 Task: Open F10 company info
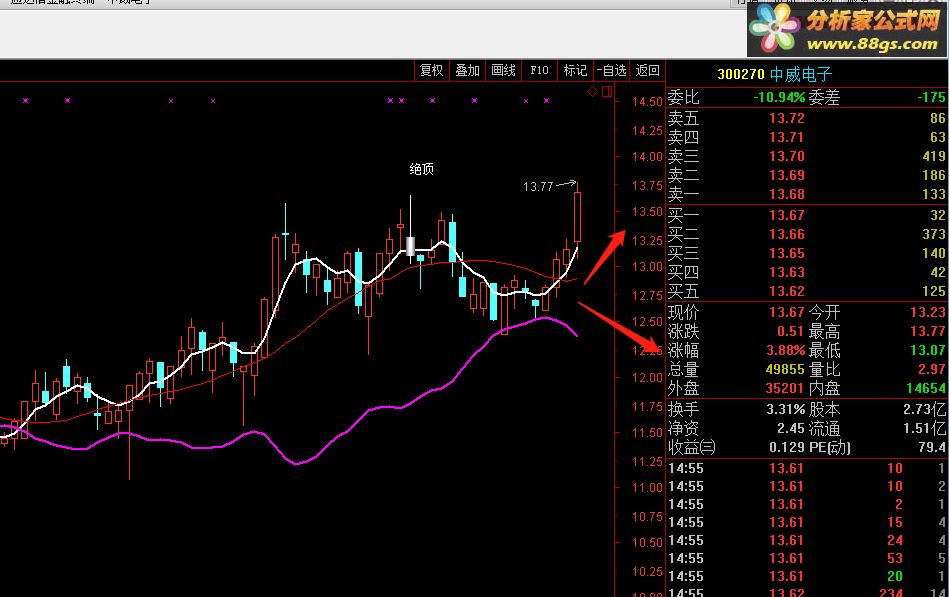(539, 70)
